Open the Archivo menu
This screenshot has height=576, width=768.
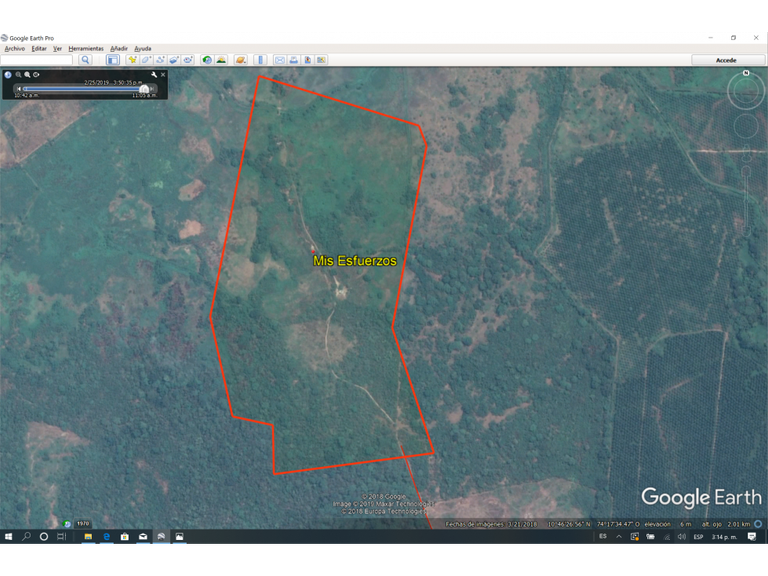tap(15, 48)
